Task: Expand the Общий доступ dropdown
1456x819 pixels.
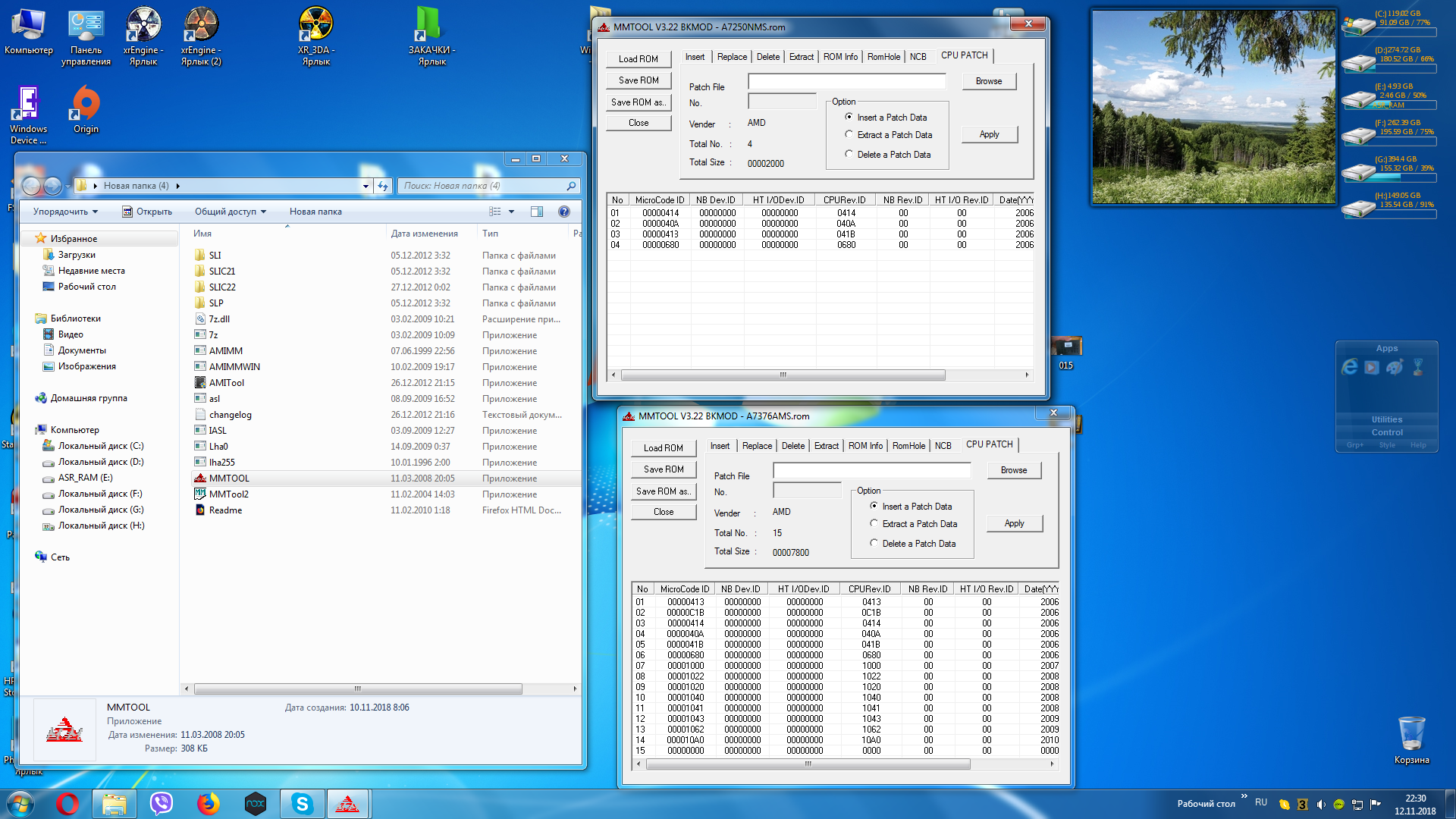Action: click(231, 212)
